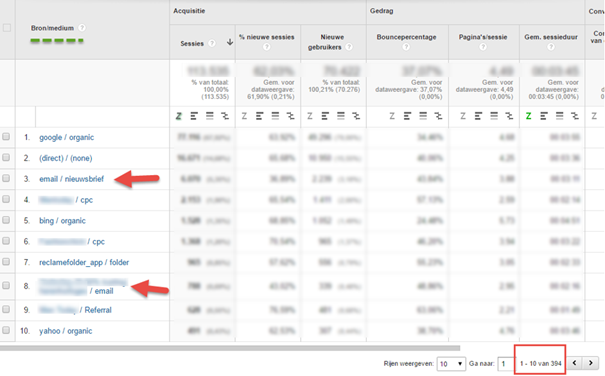Open the help icon under % nieuwe sessies
Viewport: 605px width, 376px height.
tap(267, 47)
